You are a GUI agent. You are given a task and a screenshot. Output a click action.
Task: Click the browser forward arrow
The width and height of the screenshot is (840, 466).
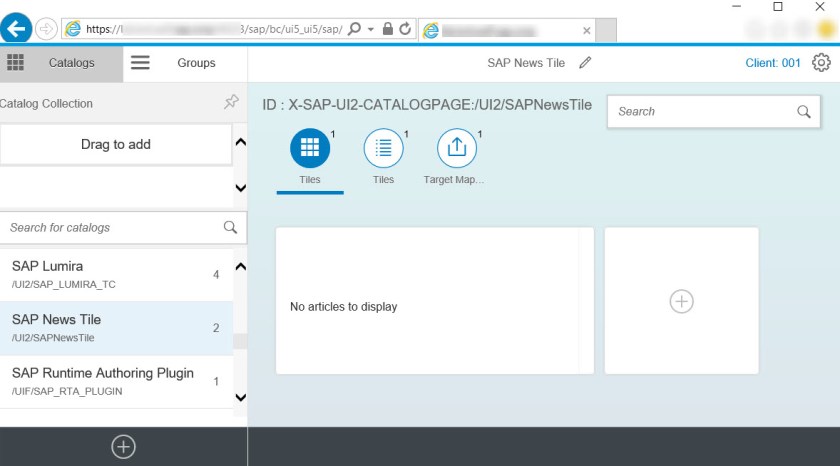pyautogui.click(x=46, y=29)
